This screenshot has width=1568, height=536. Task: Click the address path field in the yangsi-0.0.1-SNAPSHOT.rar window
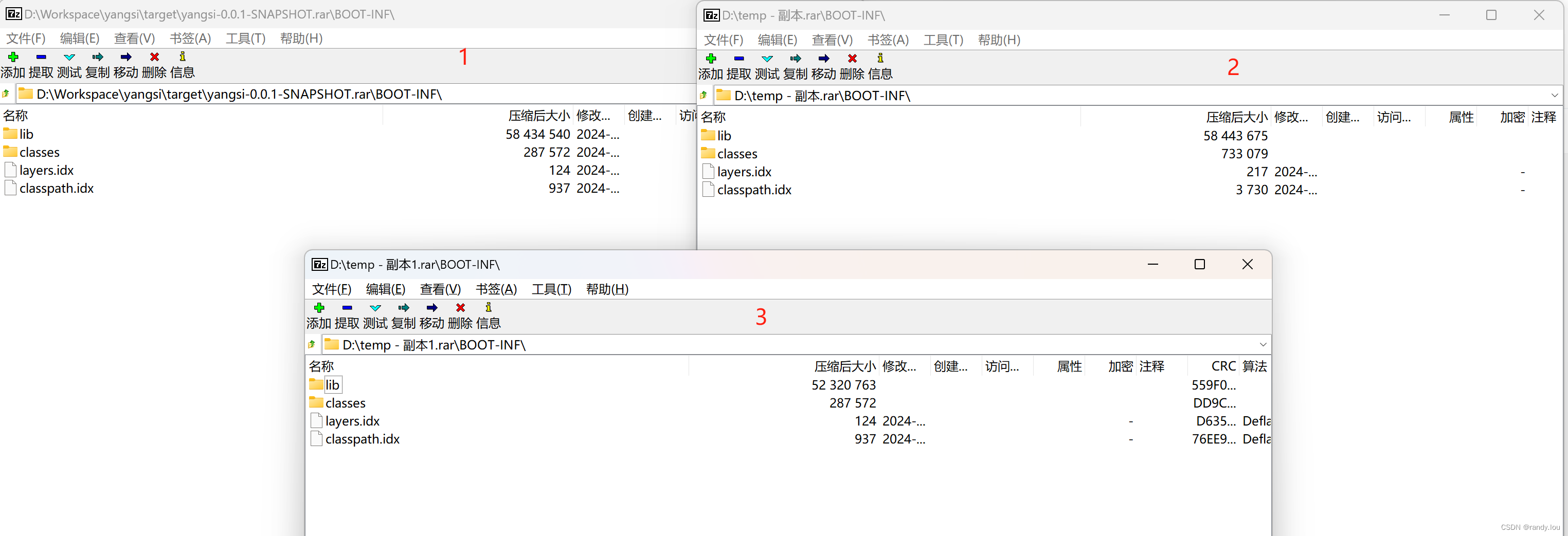point(355,95)
